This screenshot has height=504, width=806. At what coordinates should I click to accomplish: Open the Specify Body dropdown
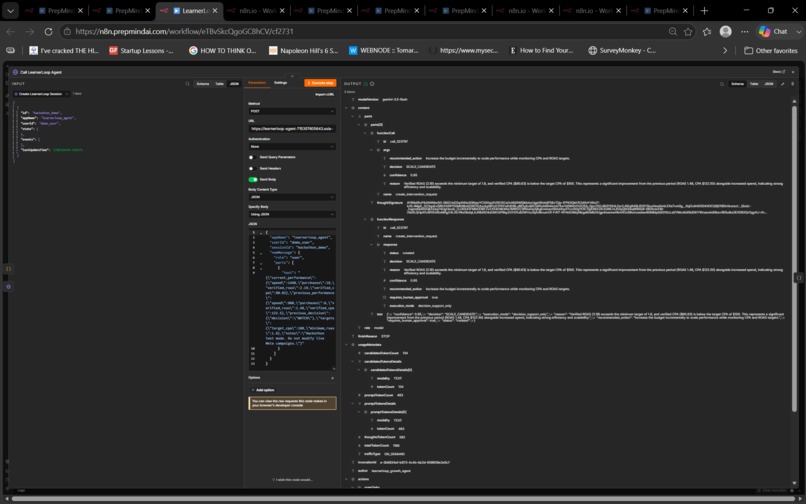point(292,214)
